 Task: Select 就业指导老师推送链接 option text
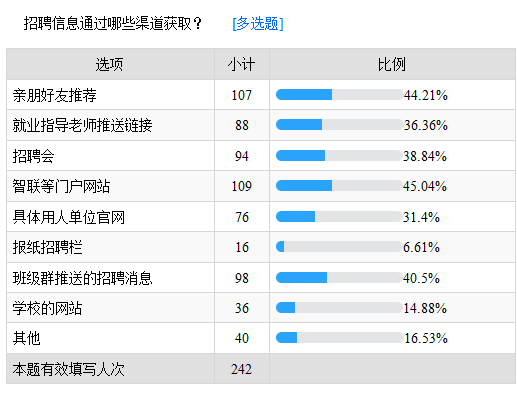click(x=82, y=125)
